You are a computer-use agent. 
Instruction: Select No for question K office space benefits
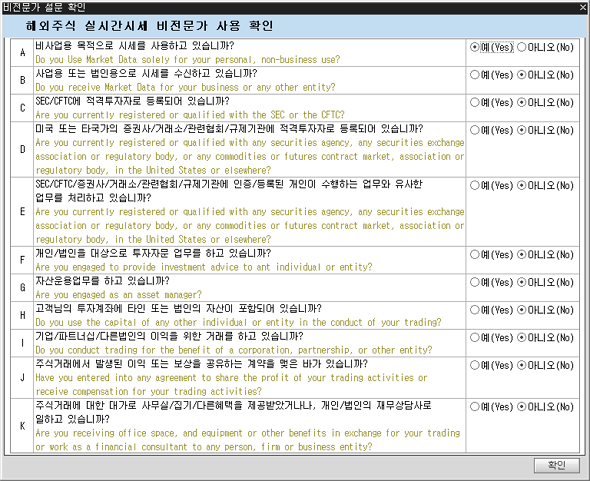(x=545, y=407)
